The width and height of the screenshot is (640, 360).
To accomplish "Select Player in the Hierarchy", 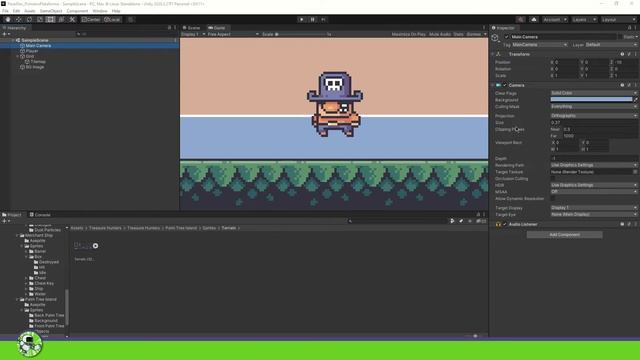I will 32,51.
